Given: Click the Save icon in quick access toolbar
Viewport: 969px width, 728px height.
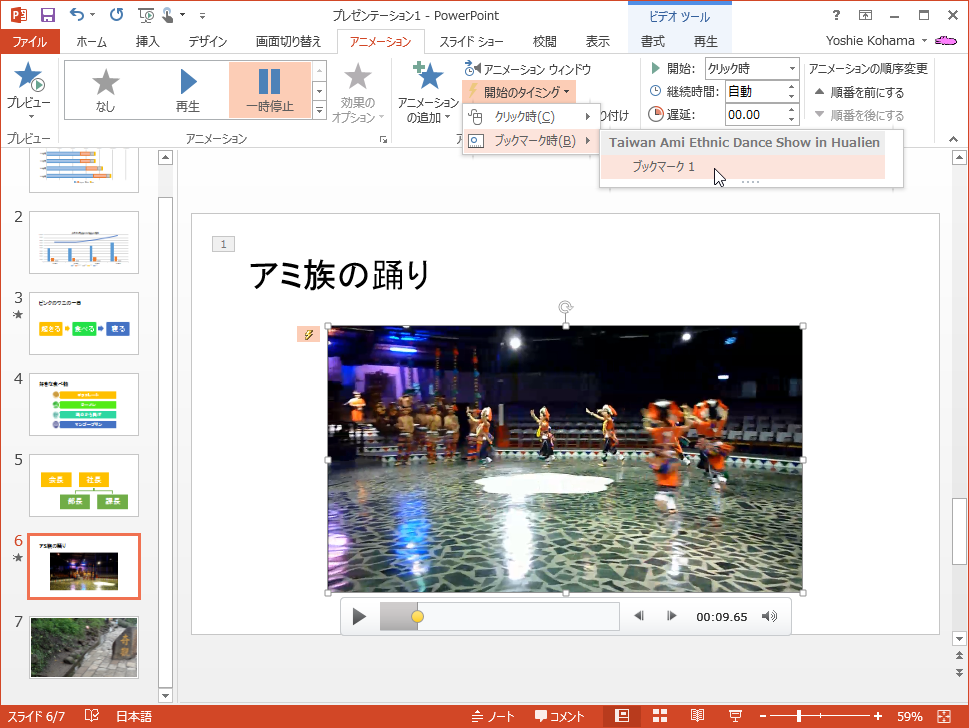Looking at the screenshot, I should point(47,15).
